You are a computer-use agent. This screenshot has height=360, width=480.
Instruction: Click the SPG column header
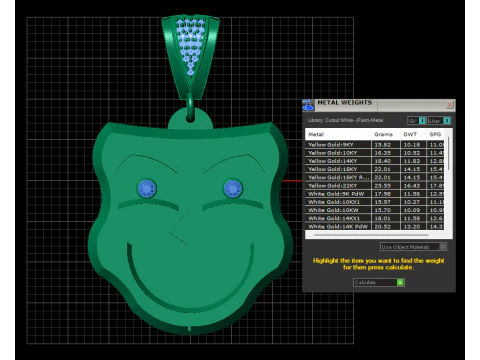pyautogui.click(x=435, y=134)
